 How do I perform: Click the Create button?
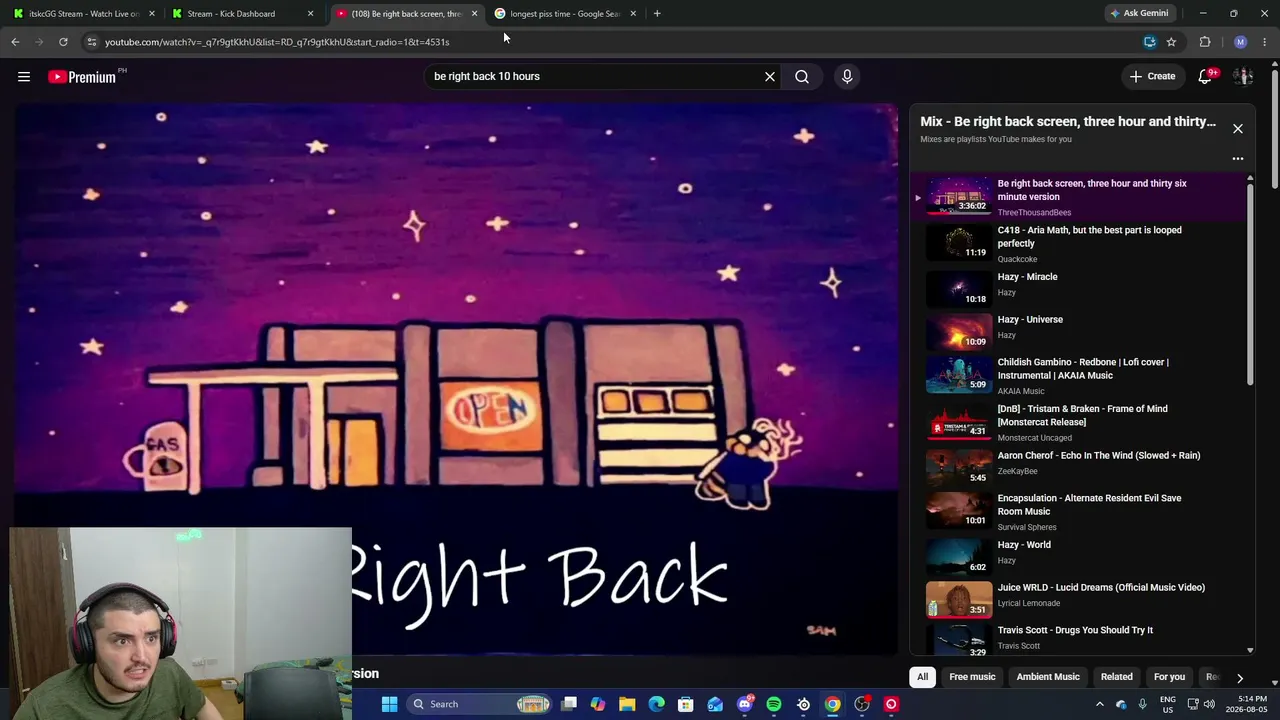pyautogui.click(x=1152, y=76)
